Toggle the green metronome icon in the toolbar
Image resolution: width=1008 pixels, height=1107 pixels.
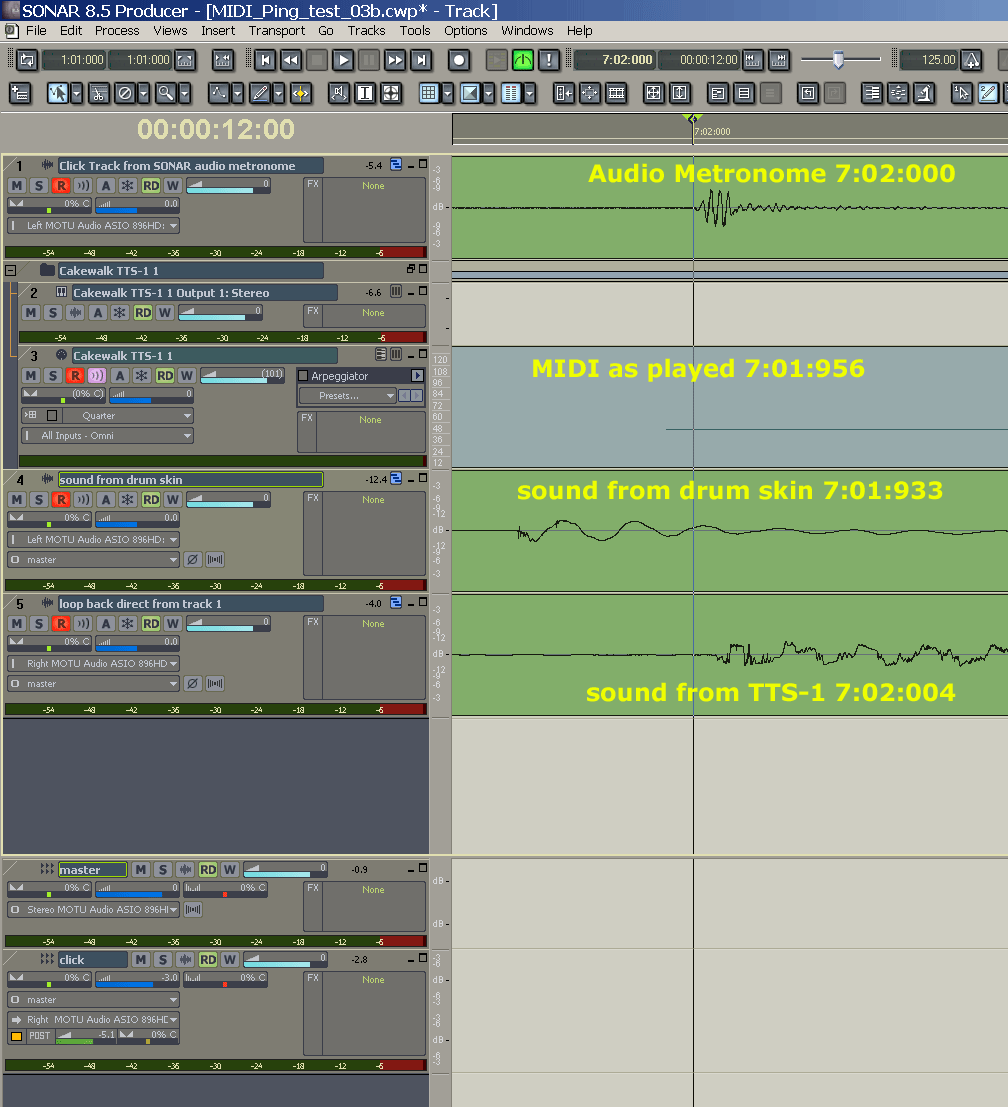click(x=523, y=60)
